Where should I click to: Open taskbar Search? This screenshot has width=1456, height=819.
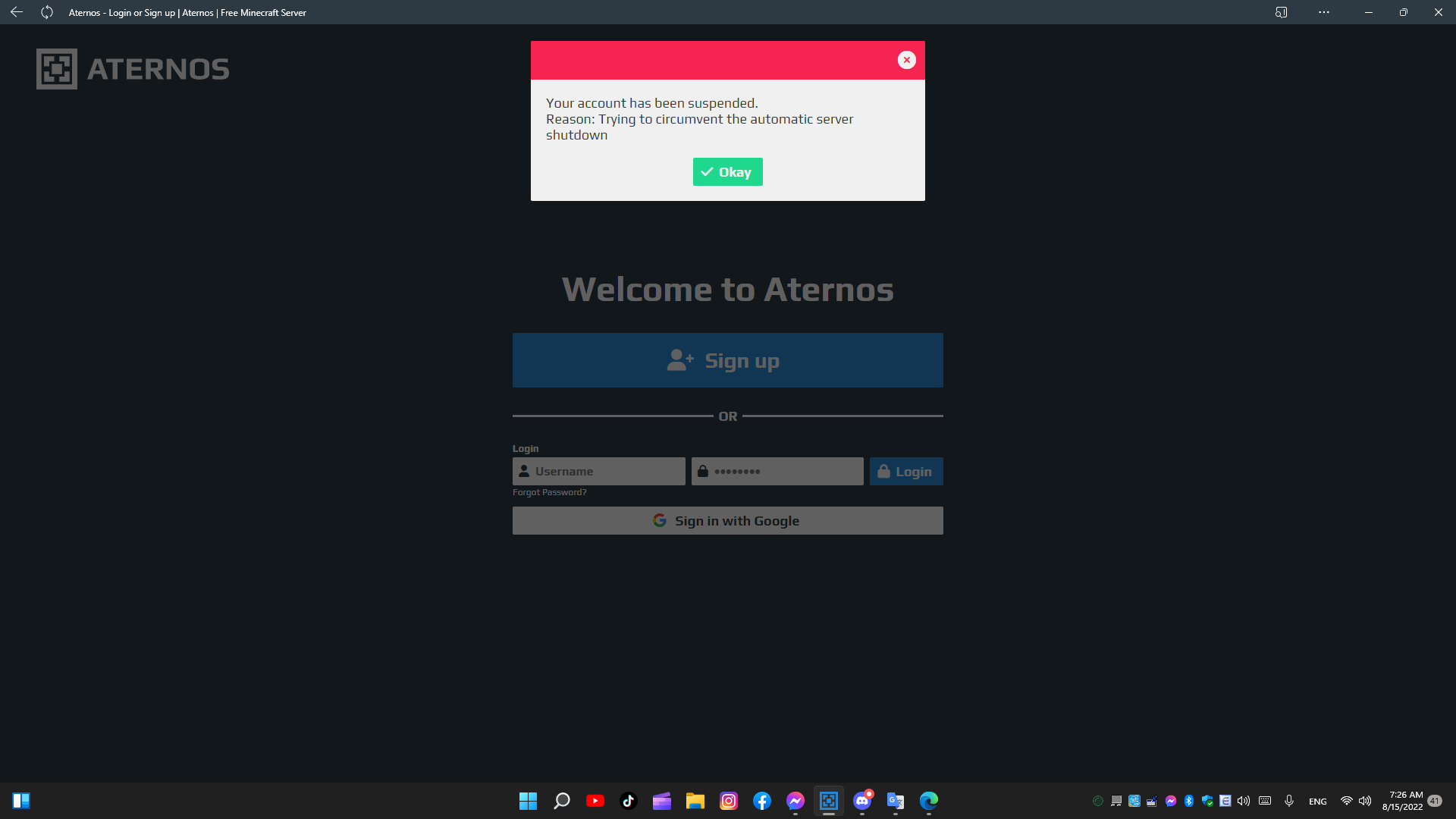(x=562, y=801)
